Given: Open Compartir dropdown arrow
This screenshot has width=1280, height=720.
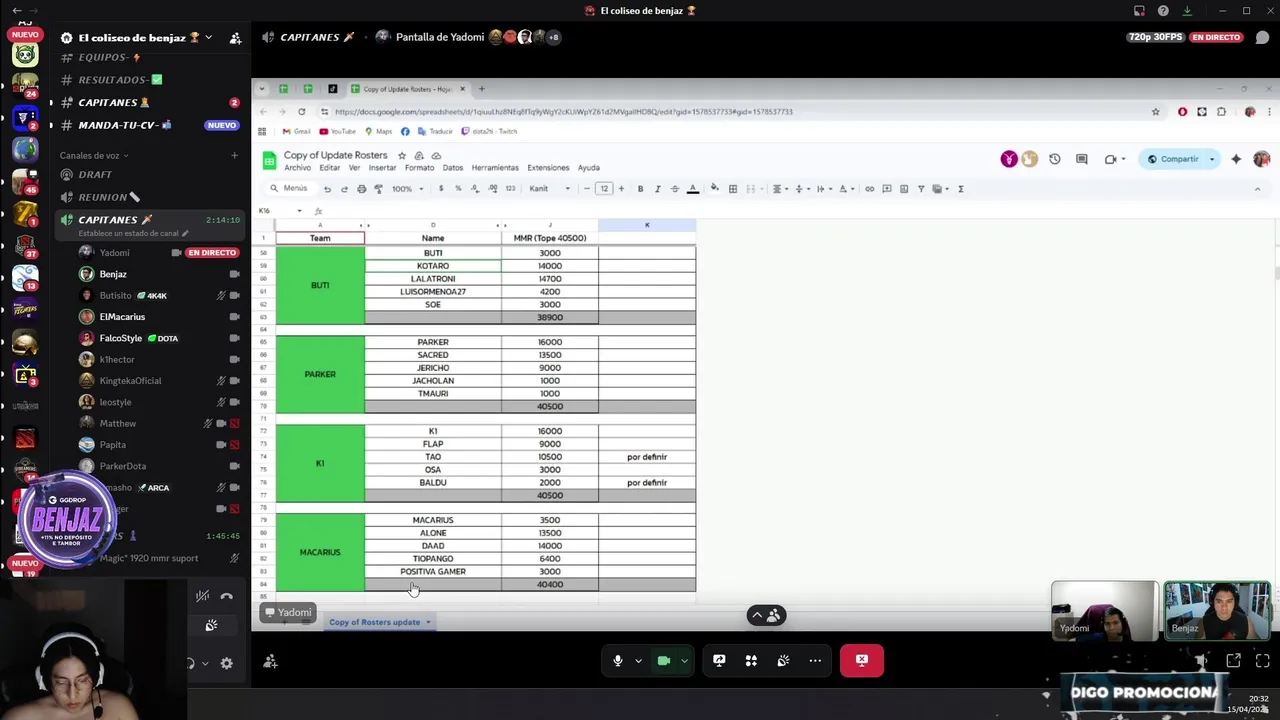Looking at the screenshot, I should click(1211, 159).
